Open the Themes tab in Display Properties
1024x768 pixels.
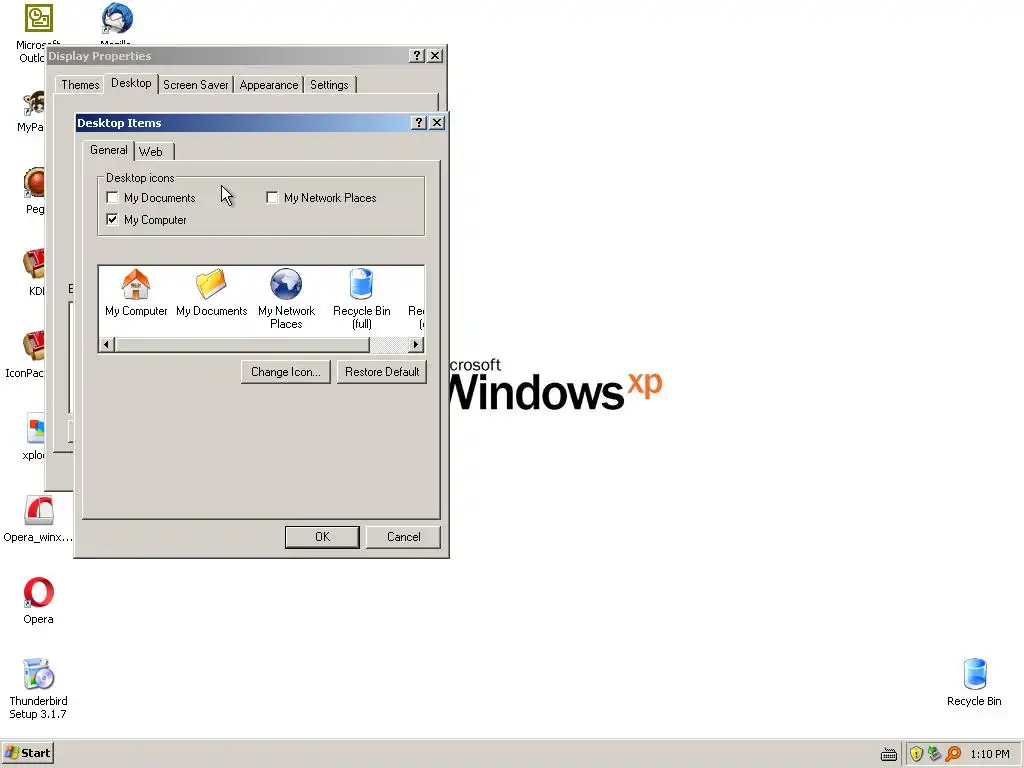pos(80,85)
